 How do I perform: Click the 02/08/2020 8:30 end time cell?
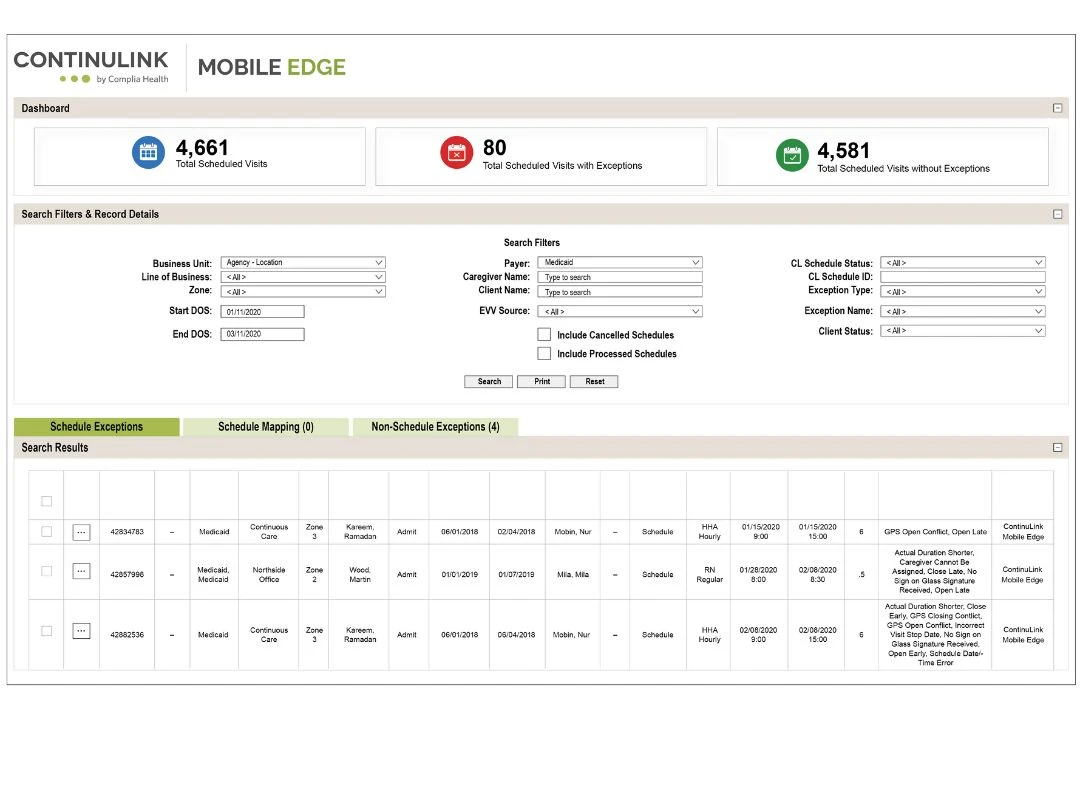tap(818, 574)
